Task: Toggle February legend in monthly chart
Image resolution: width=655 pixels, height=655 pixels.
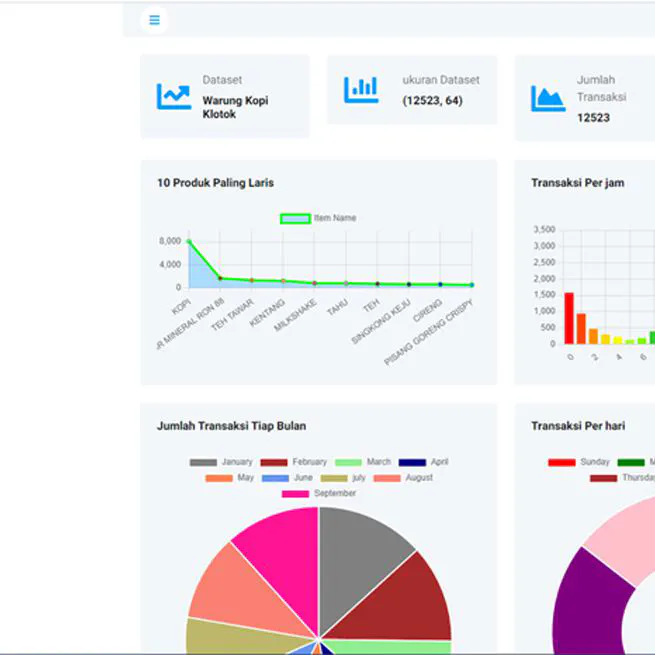Action: [x=294, y=462]
